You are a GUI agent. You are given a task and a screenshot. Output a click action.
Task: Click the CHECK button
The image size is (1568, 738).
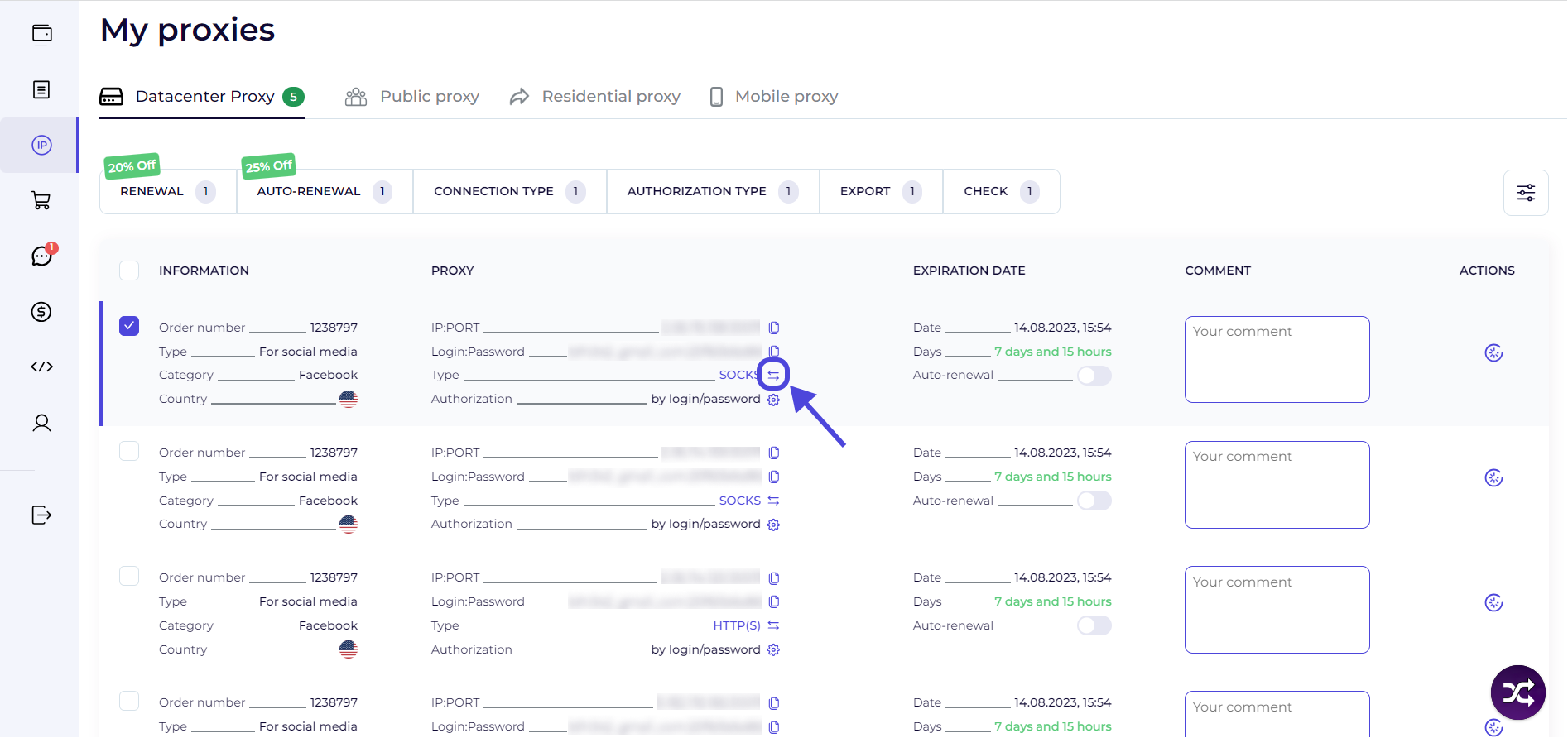(1002, 192)
